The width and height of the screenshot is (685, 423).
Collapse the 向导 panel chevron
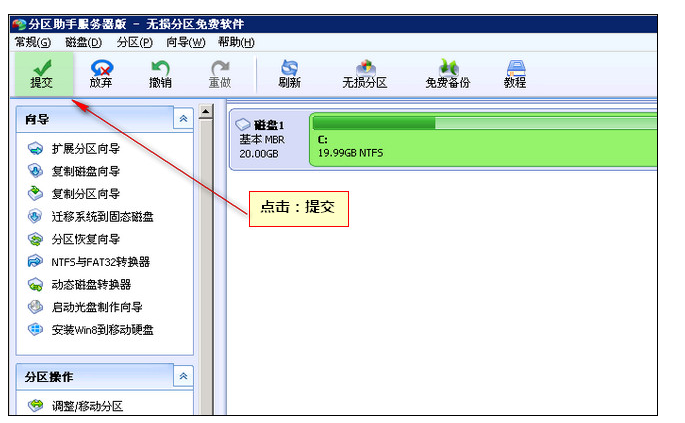coord(183,119)
